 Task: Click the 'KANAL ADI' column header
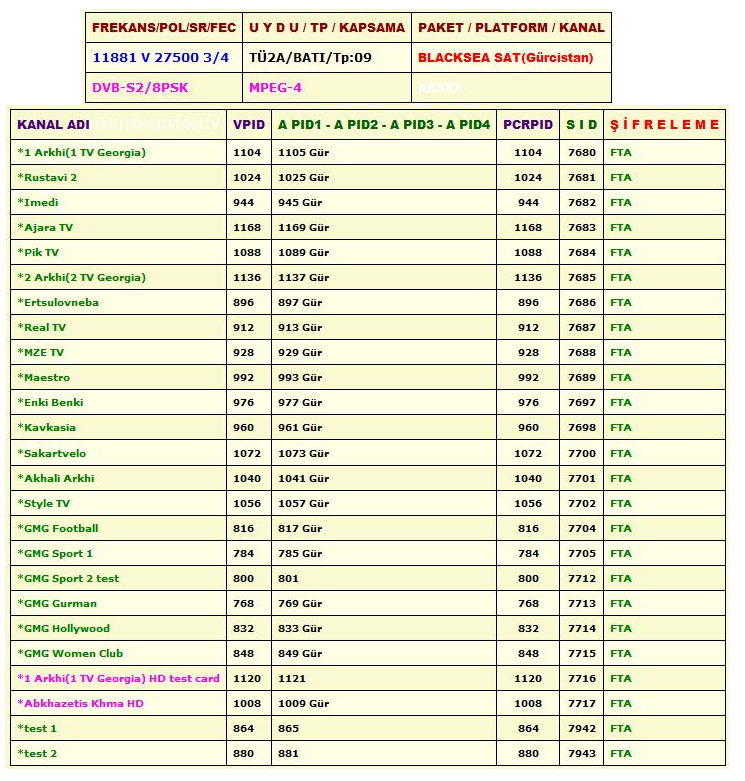coord(53,125)
